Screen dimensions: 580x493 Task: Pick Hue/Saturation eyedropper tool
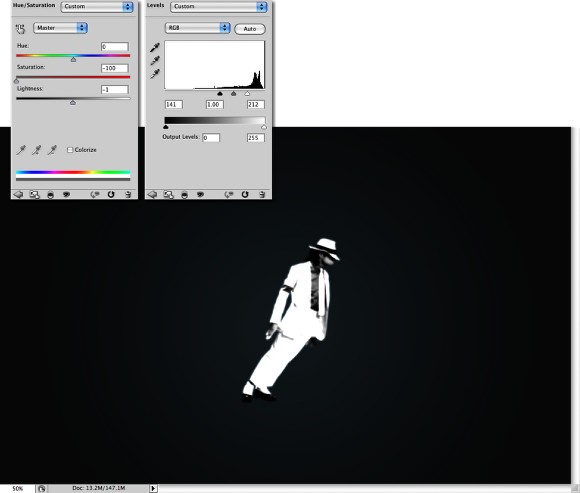point(21,150)
